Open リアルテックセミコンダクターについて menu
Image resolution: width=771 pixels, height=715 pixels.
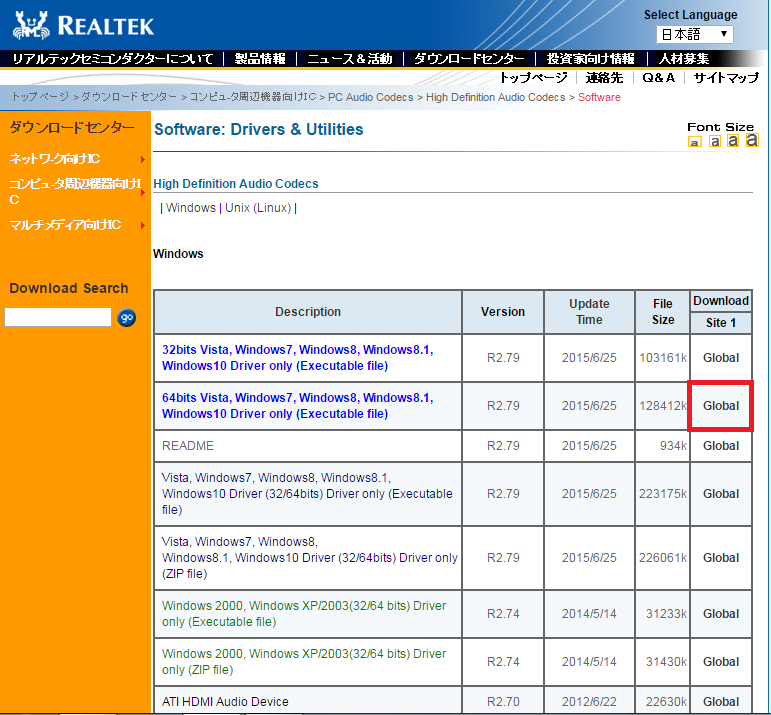[113, 59]
